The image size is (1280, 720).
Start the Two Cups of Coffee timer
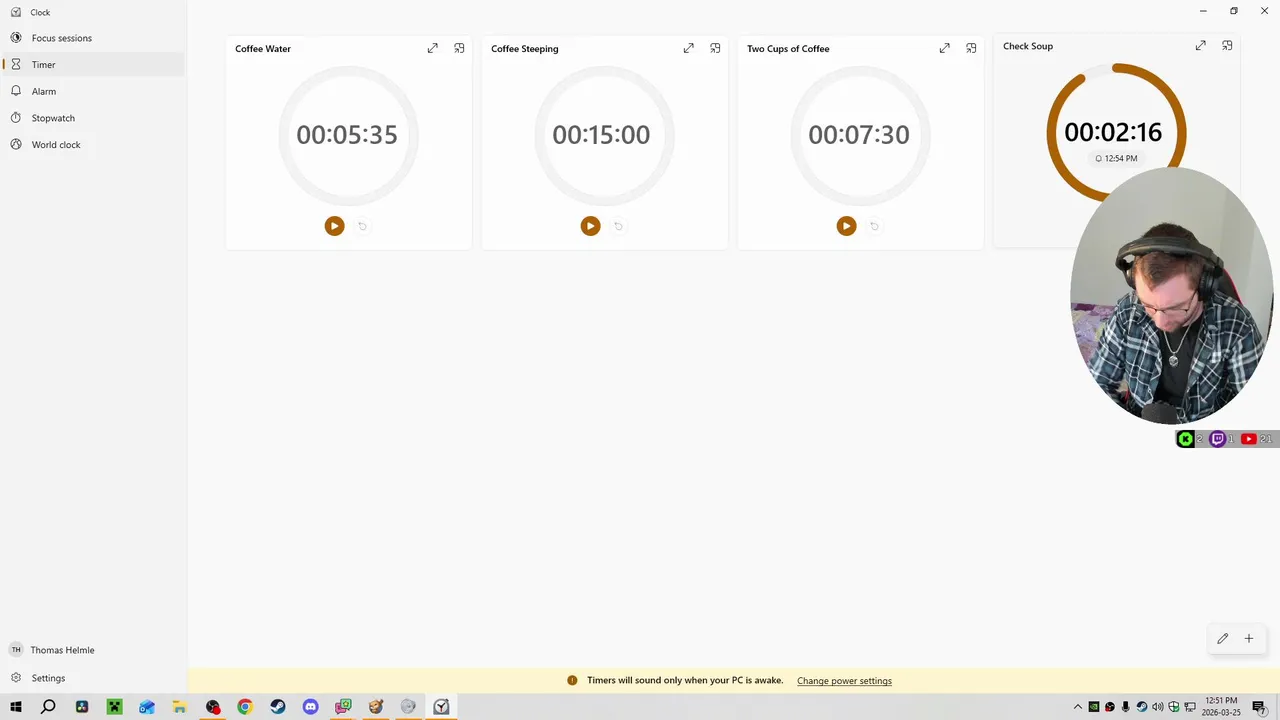click(846, 226)
